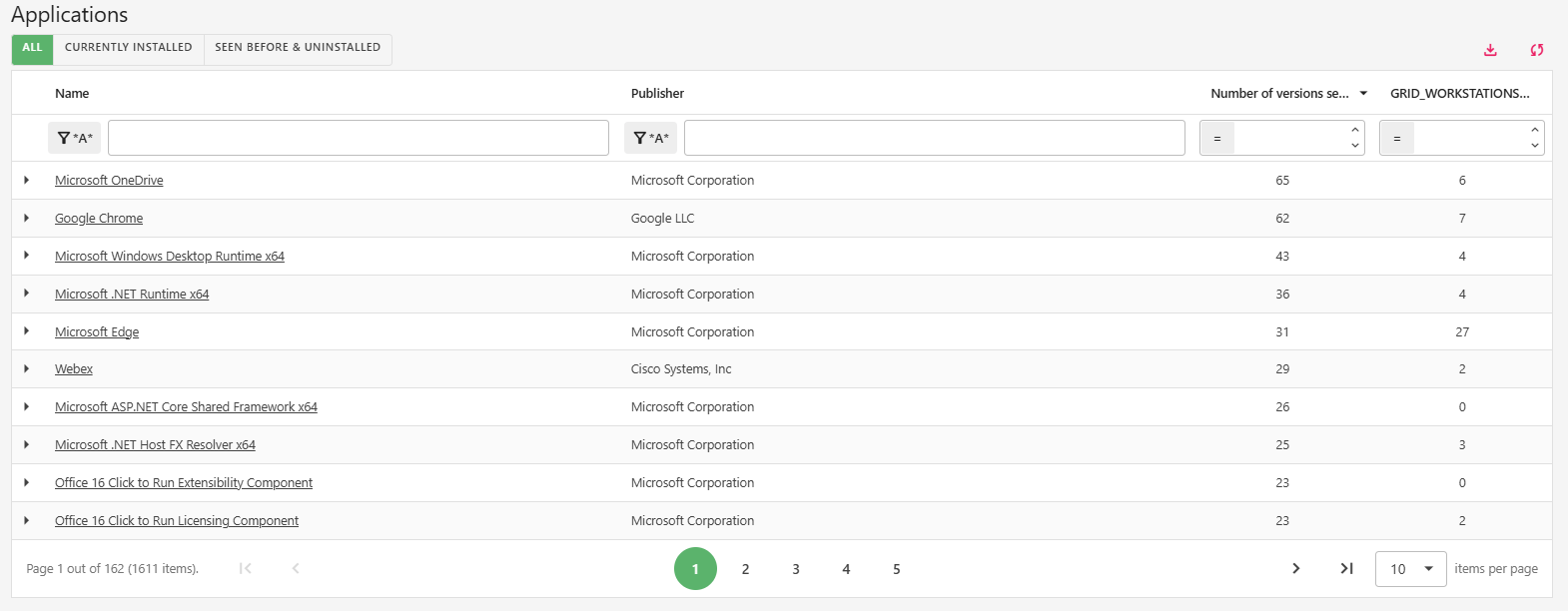Click the page count status text
The image size is (1568, 611).
pos(113,569)
